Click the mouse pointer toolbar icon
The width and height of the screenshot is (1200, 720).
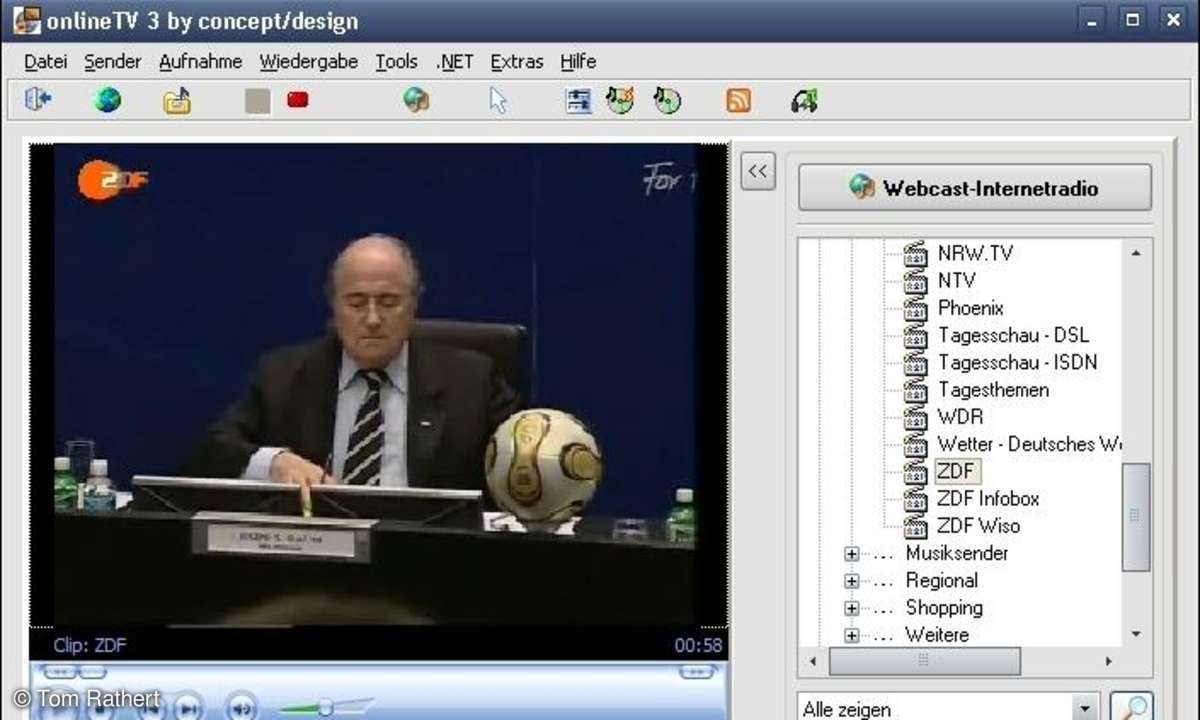[498, 100]
